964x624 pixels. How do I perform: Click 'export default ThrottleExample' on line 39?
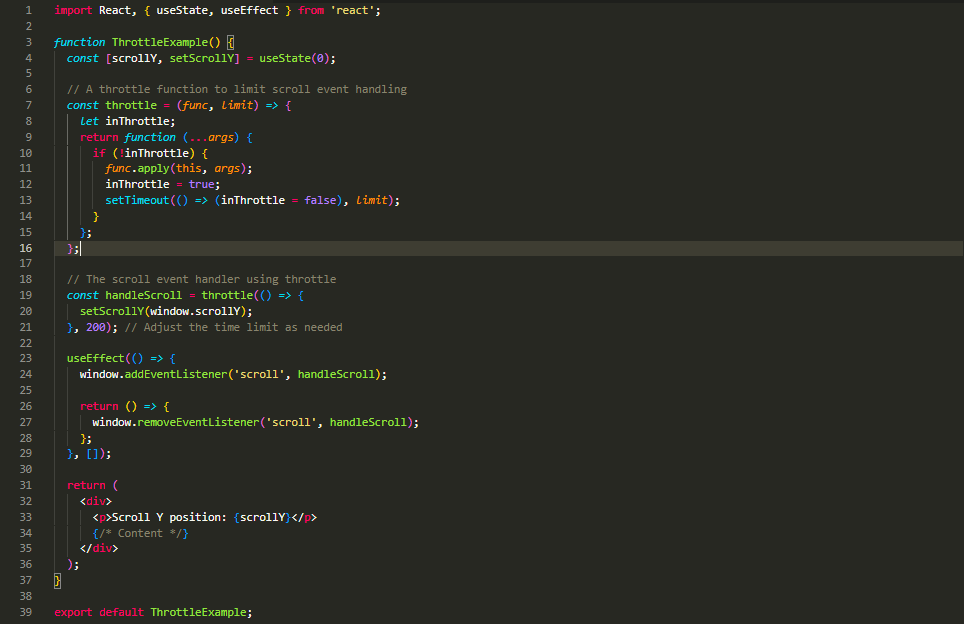150,612
